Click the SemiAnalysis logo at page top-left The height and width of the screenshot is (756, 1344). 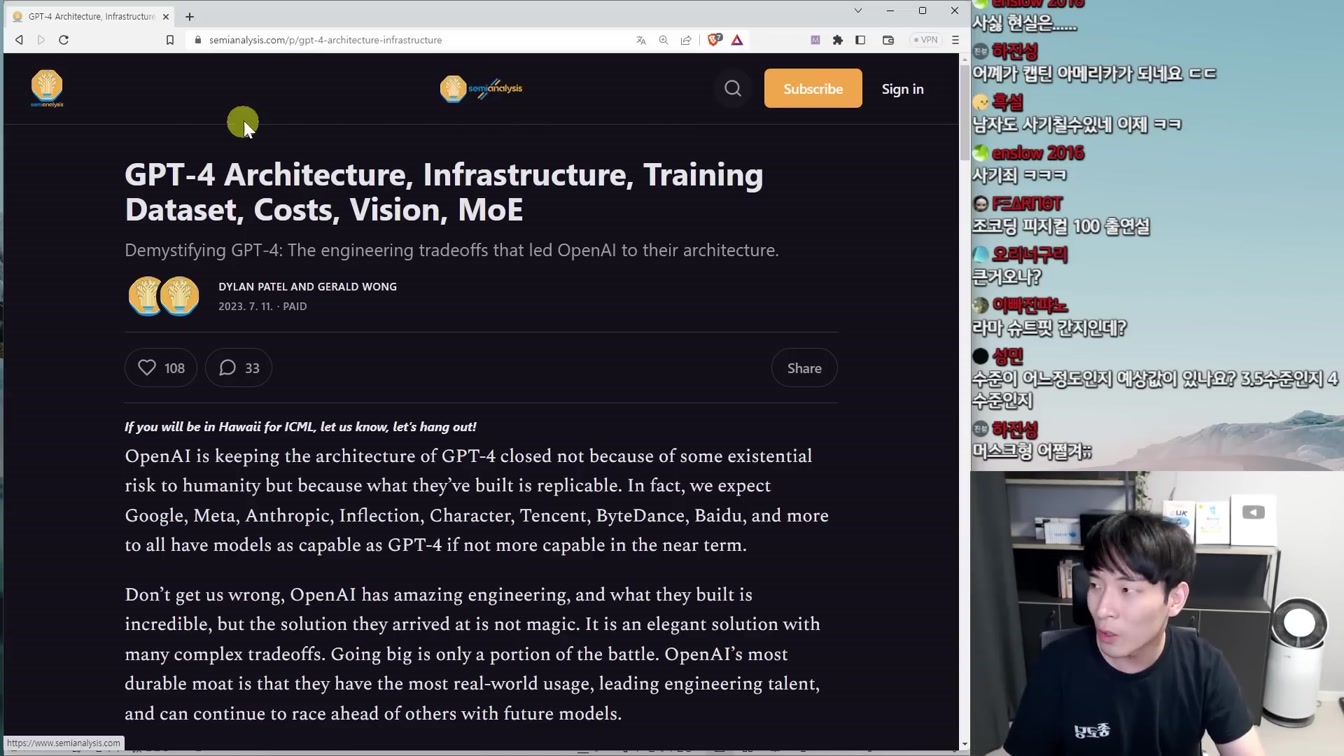click(x=47, y=89)
